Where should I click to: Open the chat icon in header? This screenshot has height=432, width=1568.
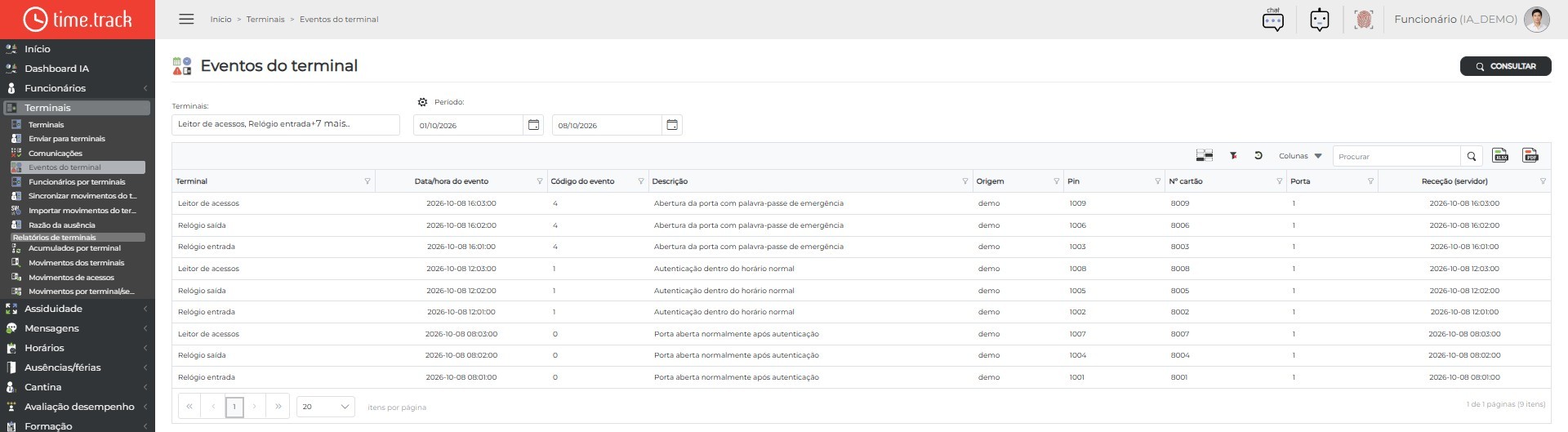click(x=1272, y=20)
